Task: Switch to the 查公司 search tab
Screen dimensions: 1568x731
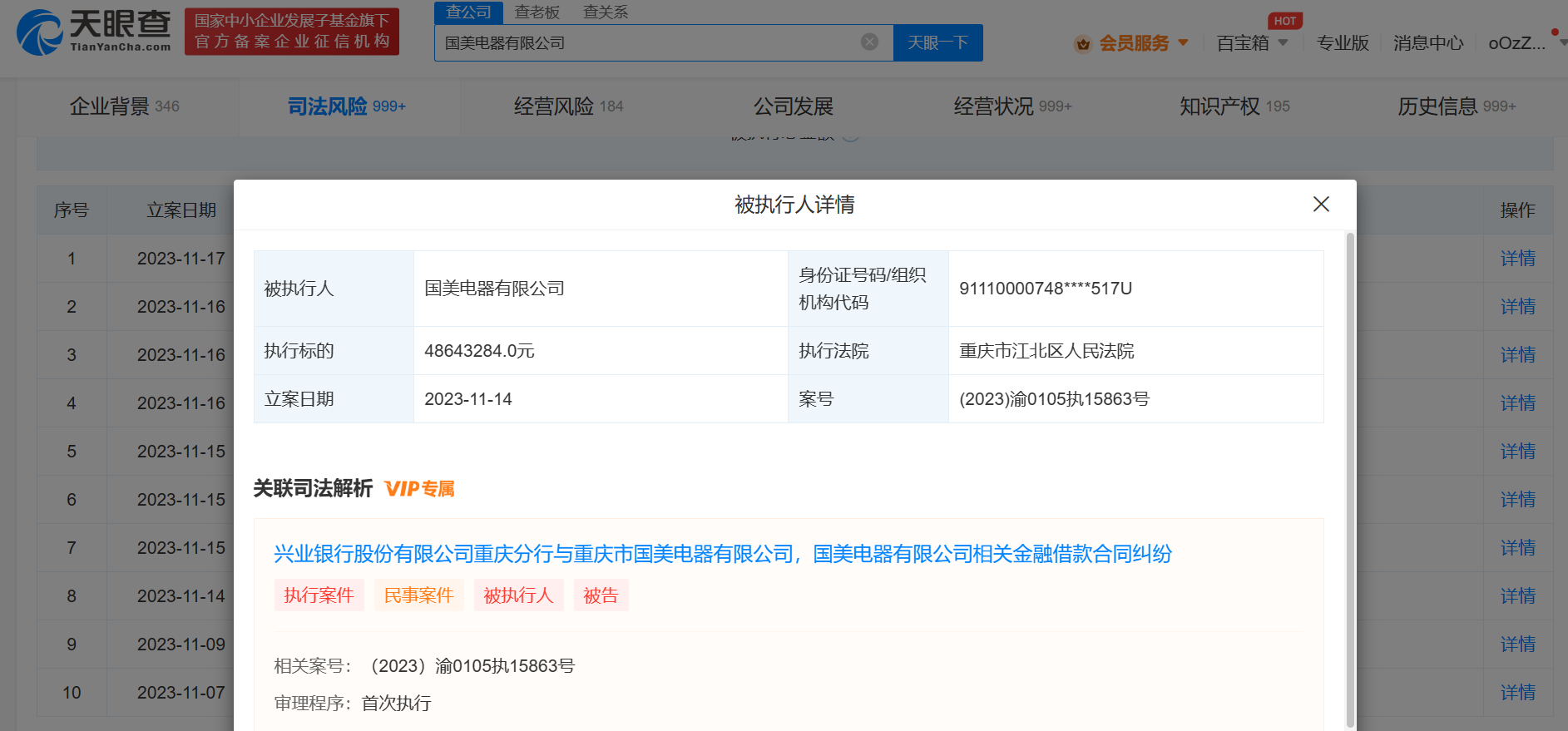Action: (468, 12)
